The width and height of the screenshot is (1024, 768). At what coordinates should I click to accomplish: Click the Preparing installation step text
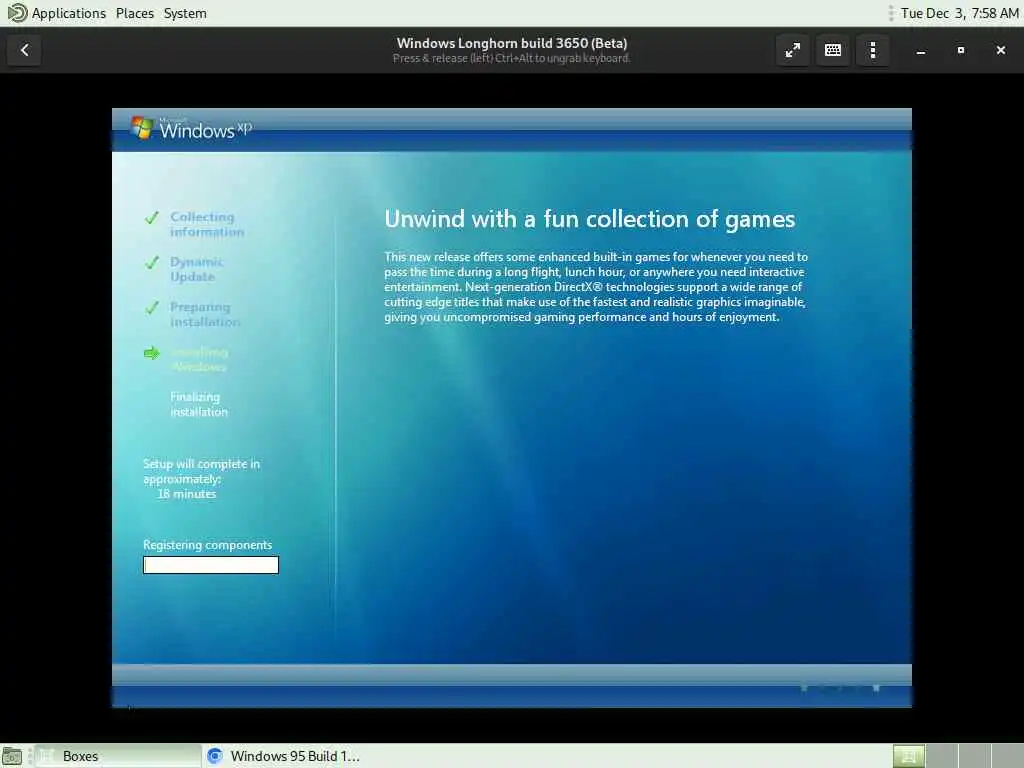204,314
